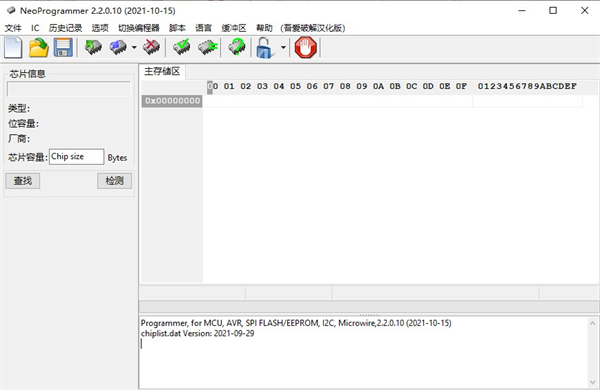Expand the dropdown arrow beside the padlock icon
This screenshot has width=600, height=390.
pos(283,47)
